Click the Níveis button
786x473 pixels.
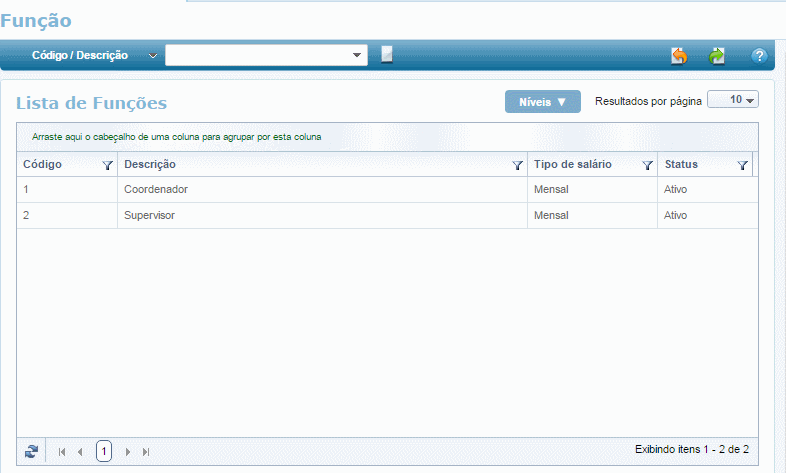[x=542, y=102]
